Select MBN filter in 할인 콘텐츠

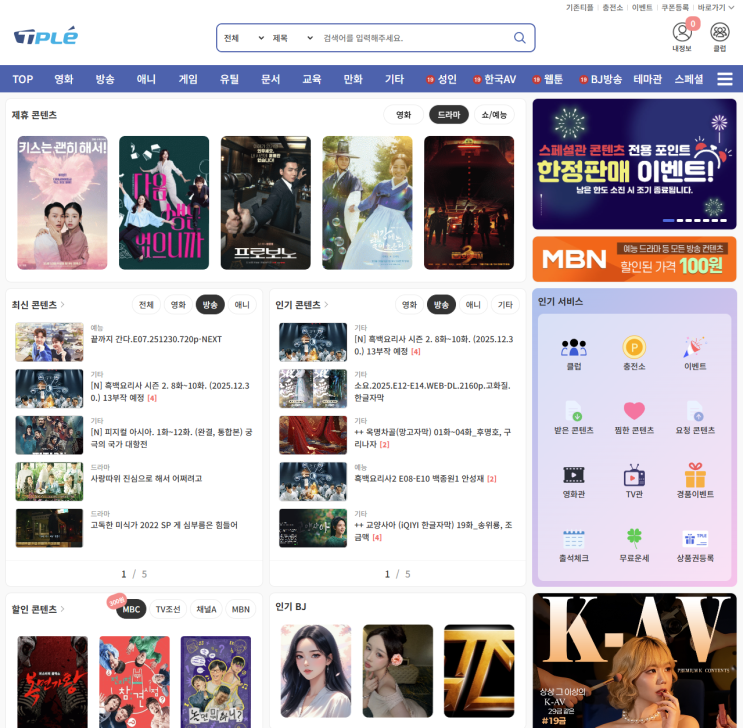(241, 609)
